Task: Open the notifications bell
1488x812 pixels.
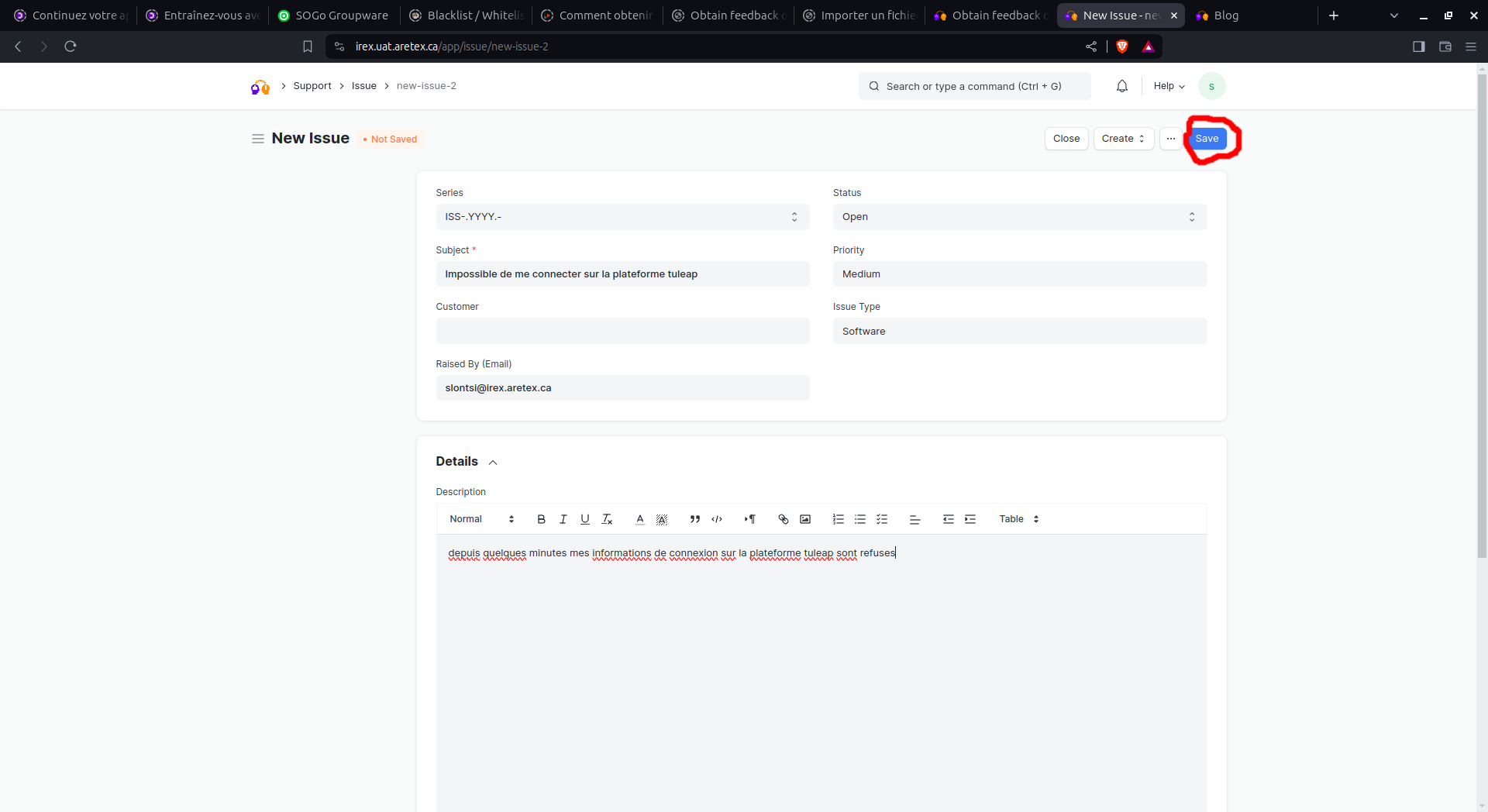Action: pyautogui.click(x=1122, y=86)
